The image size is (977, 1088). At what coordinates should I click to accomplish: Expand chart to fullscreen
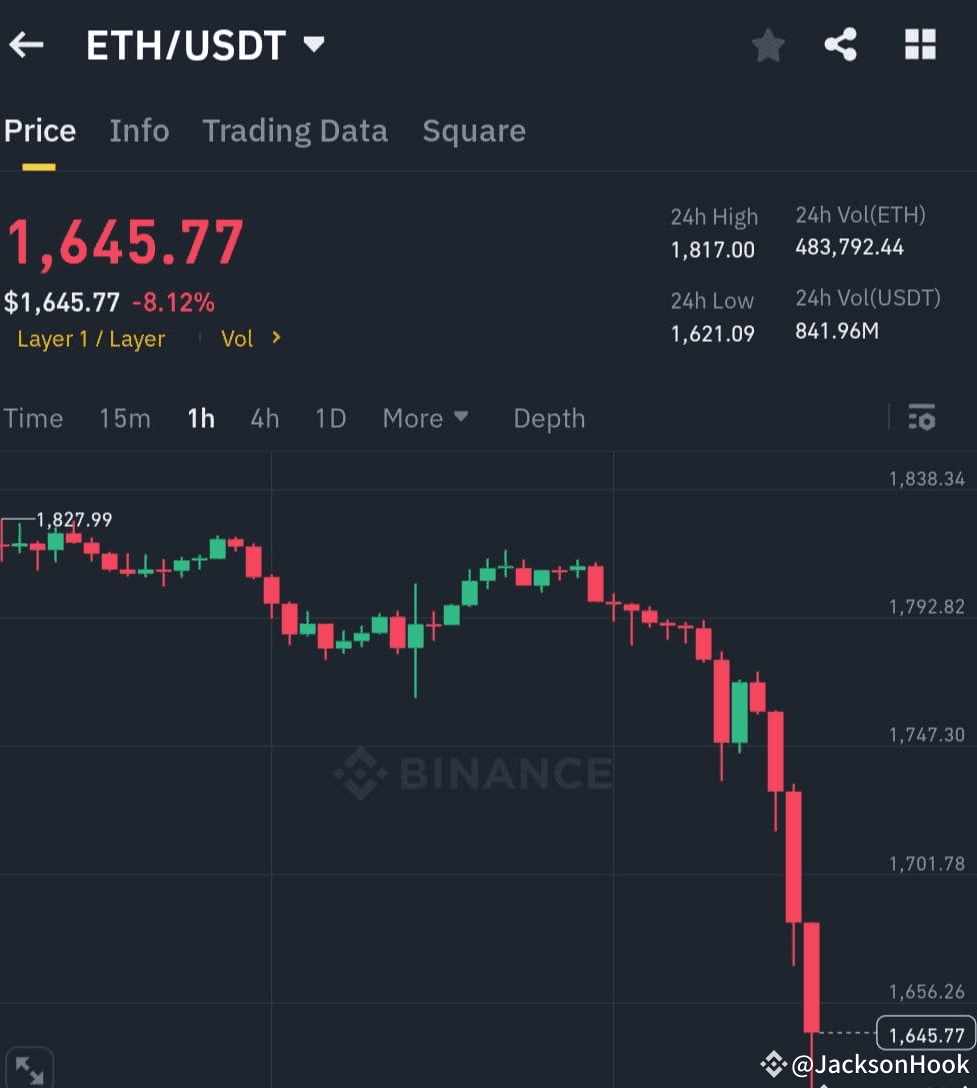(x=29, y=1070)
